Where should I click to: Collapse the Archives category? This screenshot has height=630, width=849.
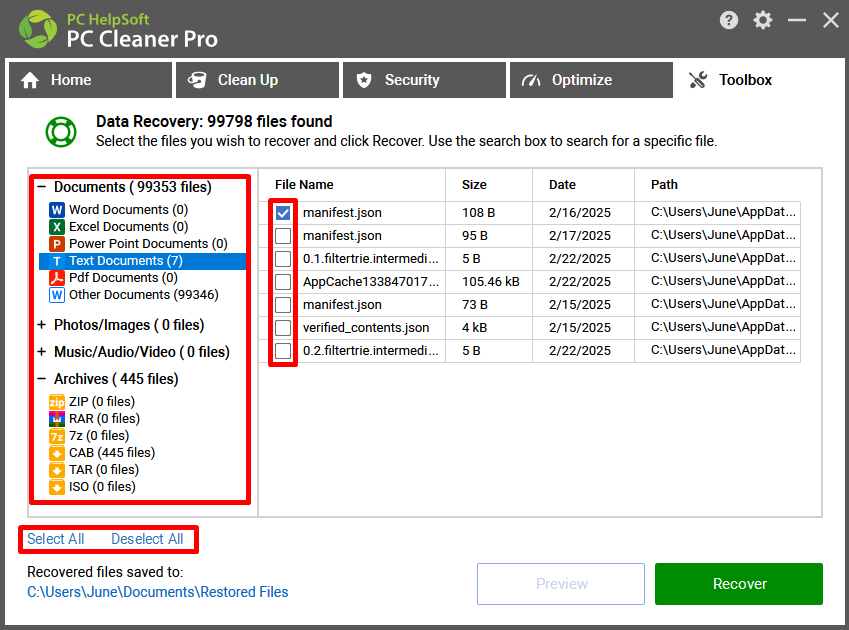point(42,379)
